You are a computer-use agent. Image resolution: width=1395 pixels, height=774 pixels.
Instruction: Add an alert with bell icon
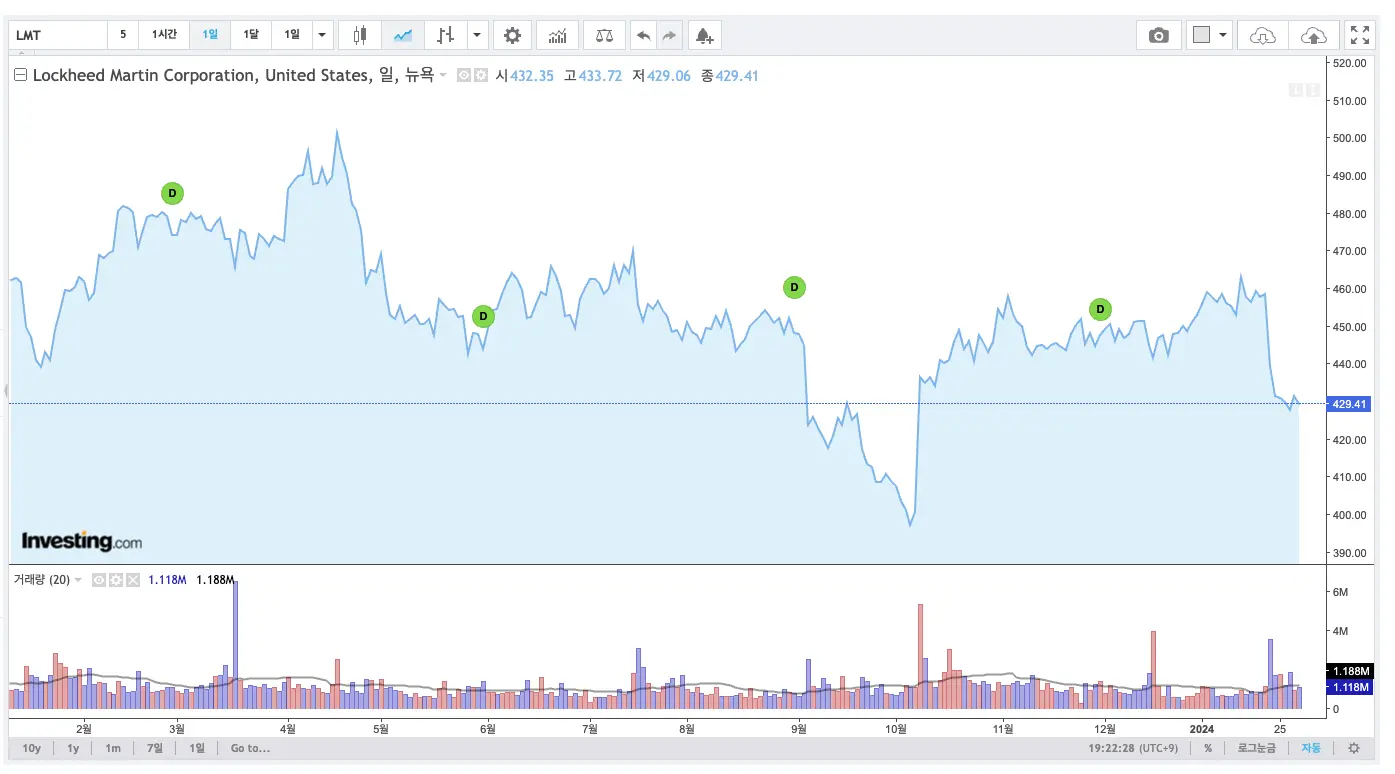[704, 35]
